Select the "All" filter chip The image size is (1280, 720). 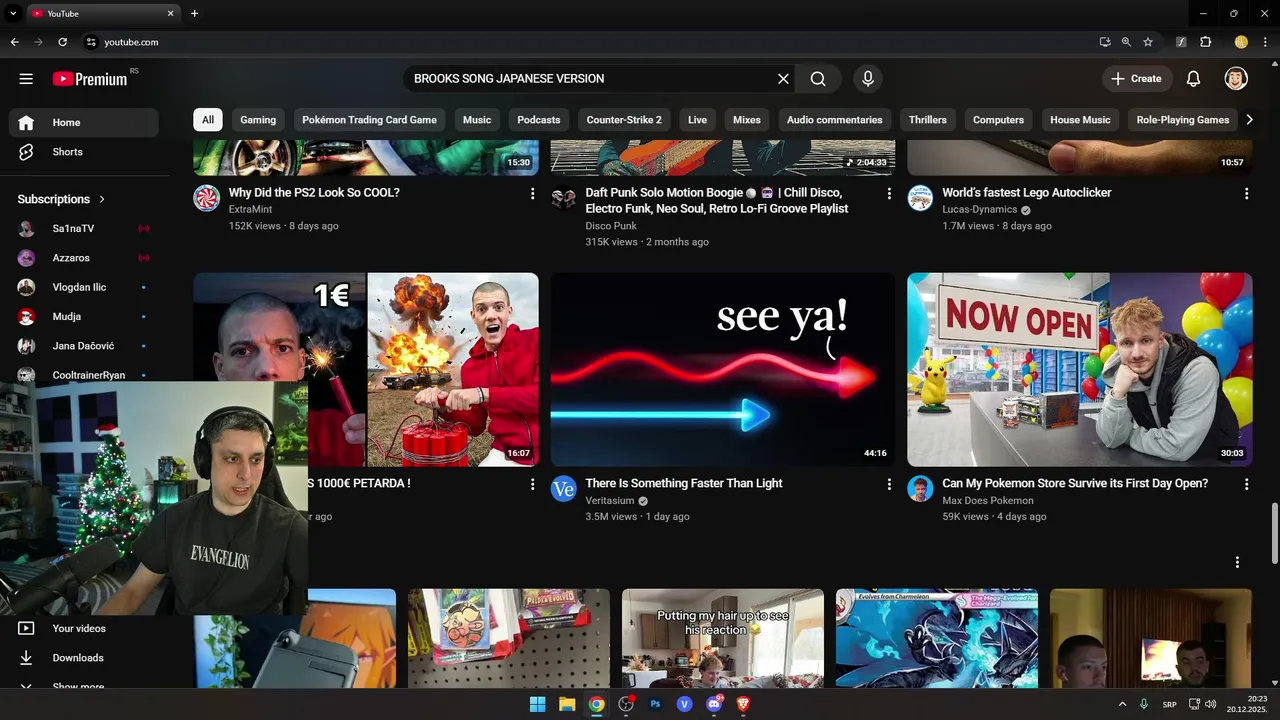tap(208, 120)
